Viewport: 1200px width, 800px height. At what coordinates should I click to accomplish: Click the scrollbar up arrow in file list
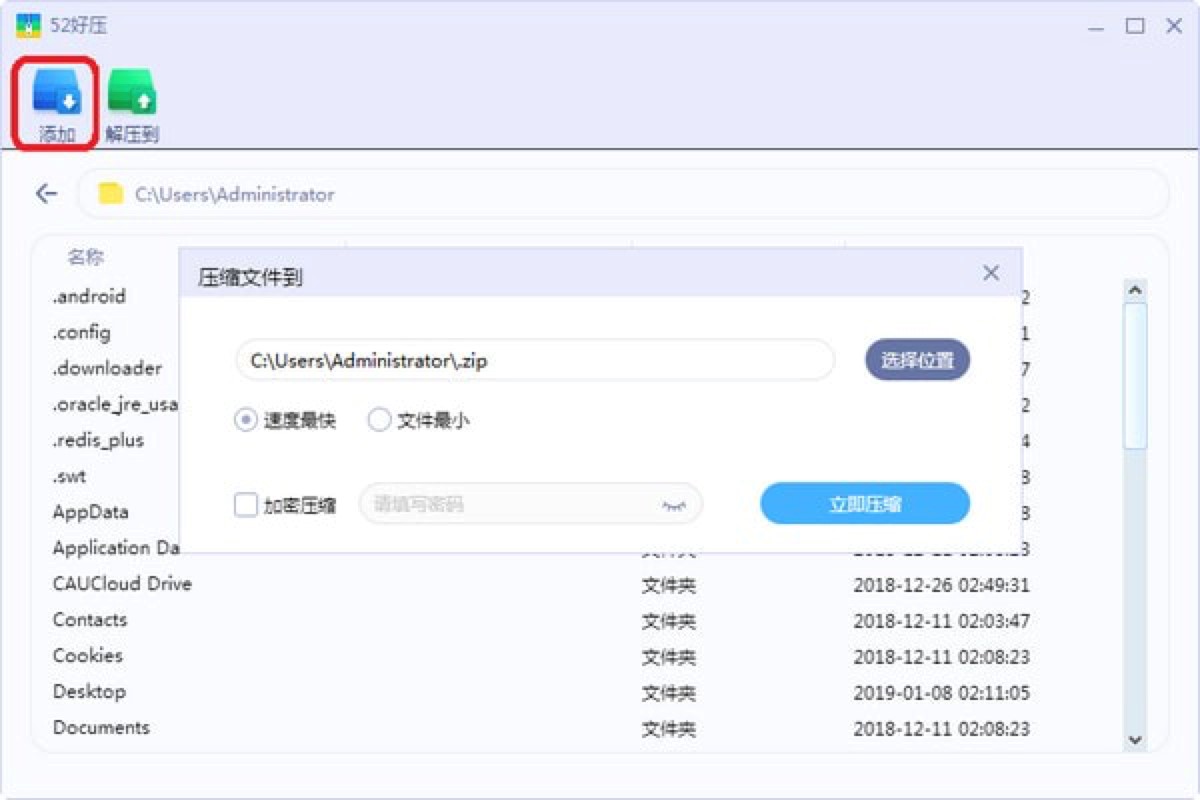(1135, 290)
